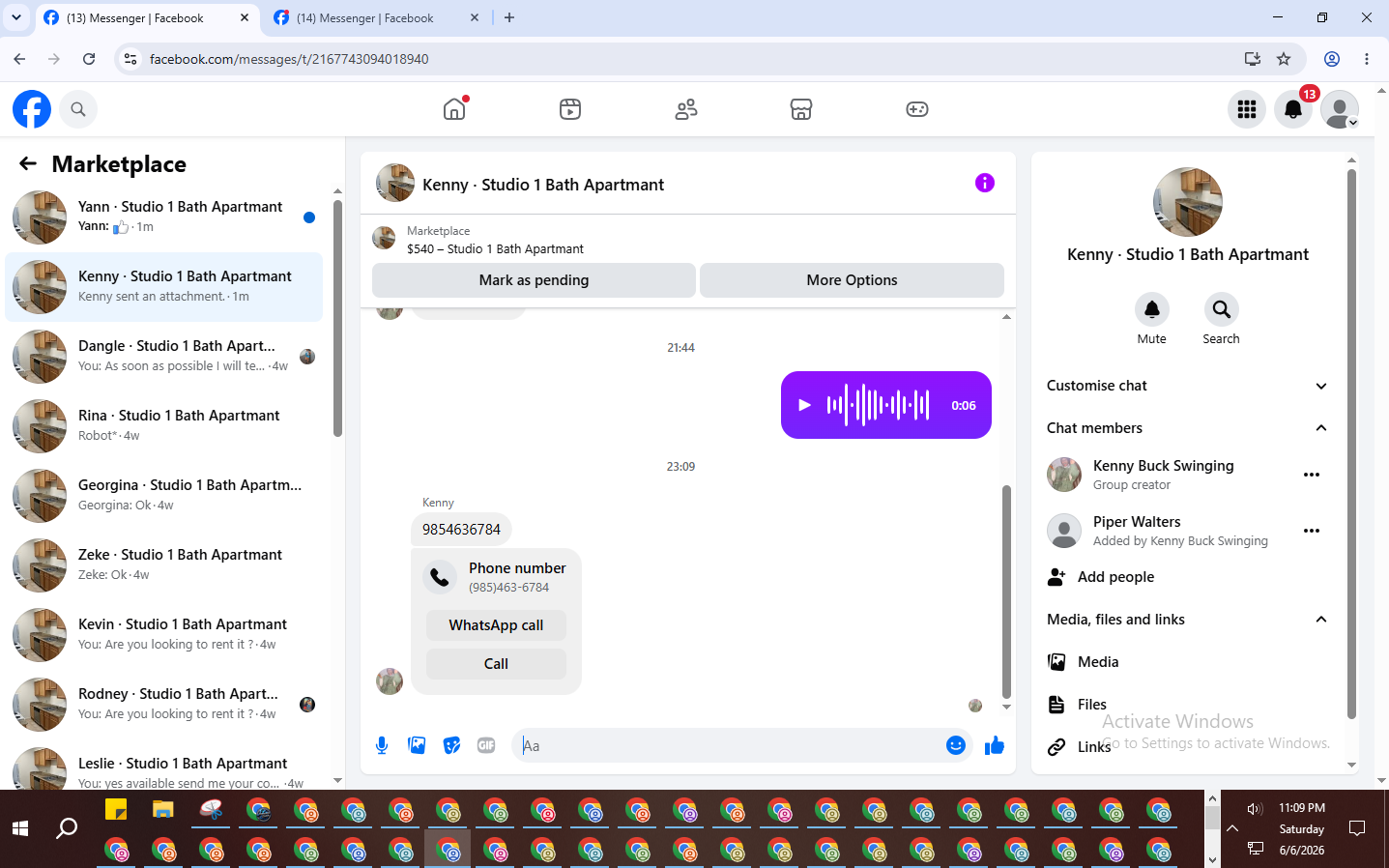Open a new browser tab
This screenshot has width=1389, height=868.
(509, 17)
